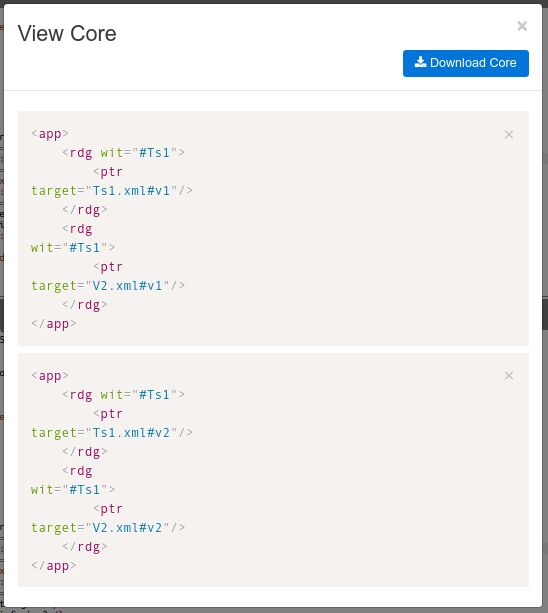Viewport: 548px width, 613px height.
Task: Select the View Core heading text
Action: click(x=67, y=33)
